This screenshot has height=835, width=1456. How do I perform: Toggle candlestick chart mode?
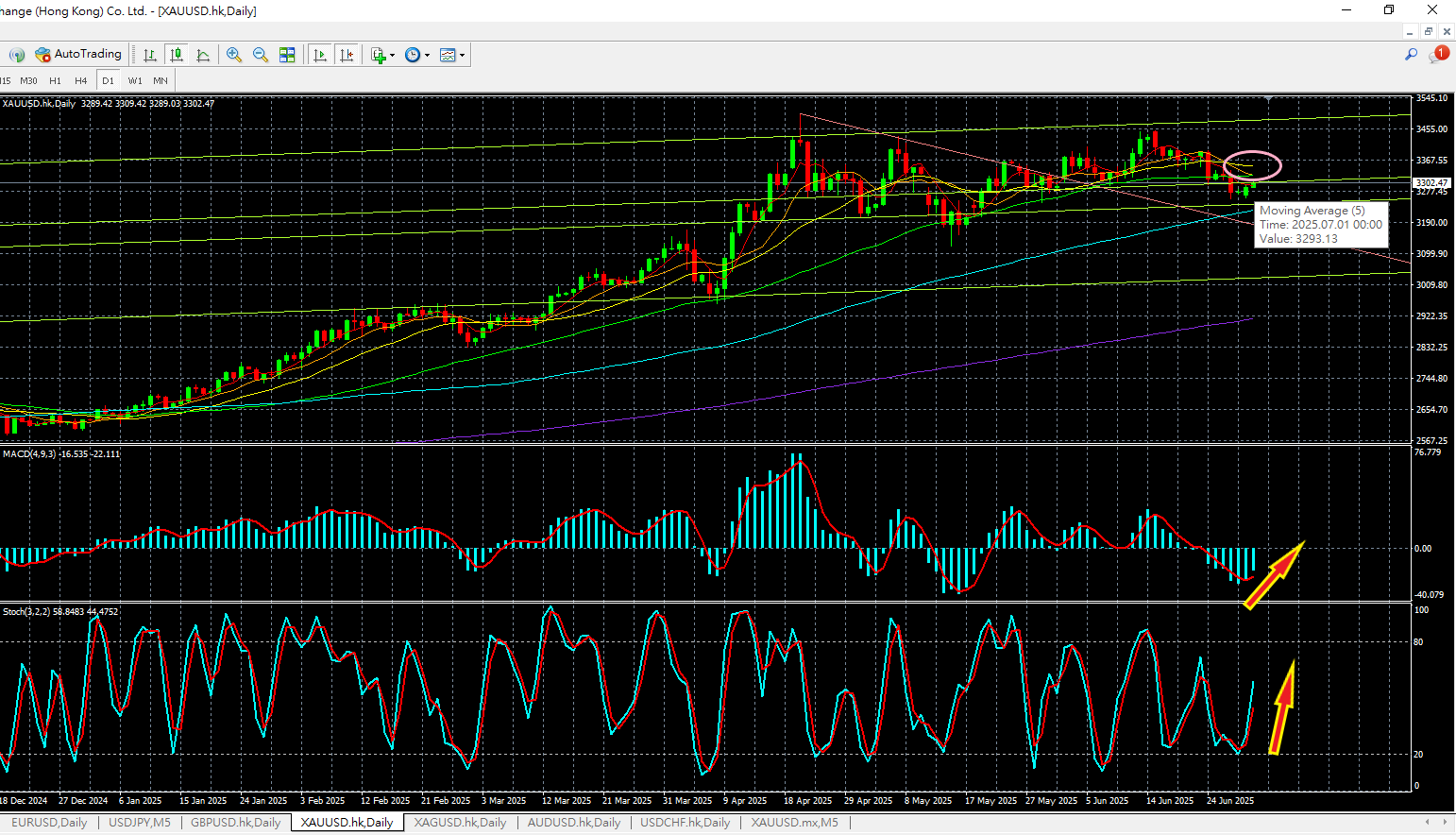[177, 55]
